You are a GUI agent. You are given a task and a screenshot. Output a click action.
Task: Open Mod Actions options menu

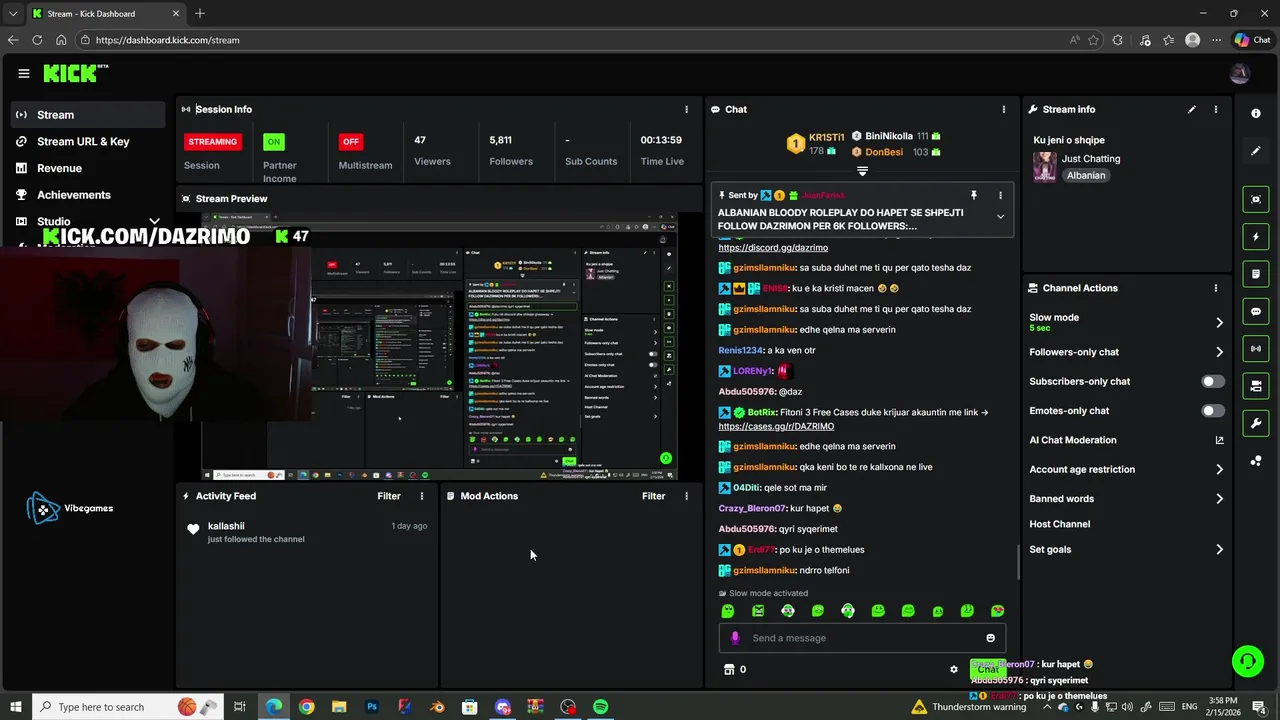(x=686, y=496)
